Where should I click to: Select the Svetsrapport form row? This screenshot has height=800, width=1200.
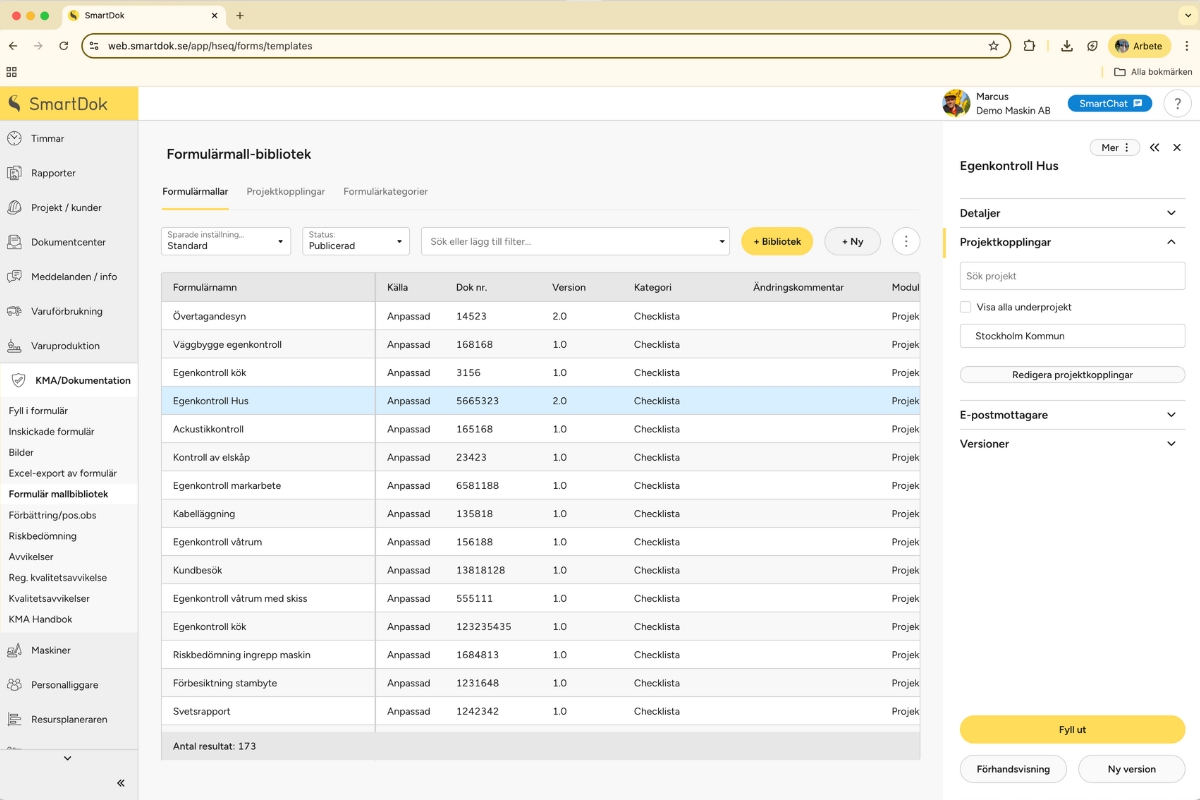(x=540, y=711)
